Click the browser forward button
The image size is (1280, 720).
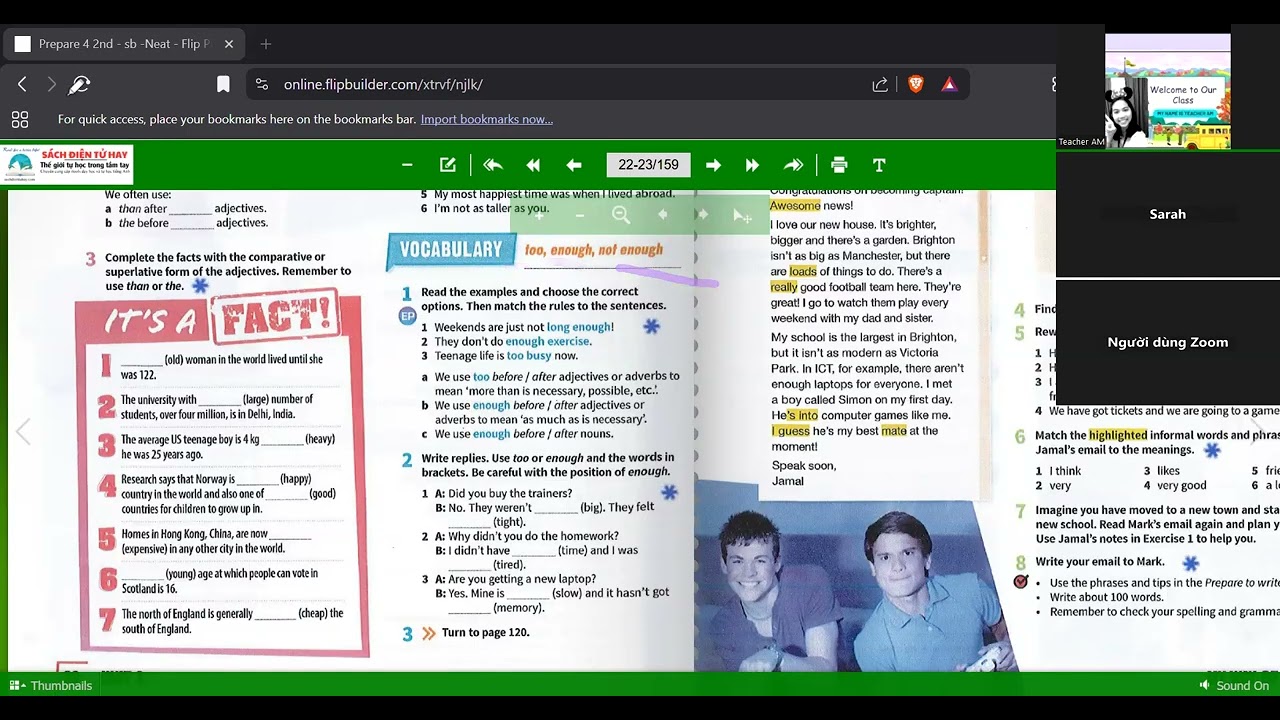51,85
